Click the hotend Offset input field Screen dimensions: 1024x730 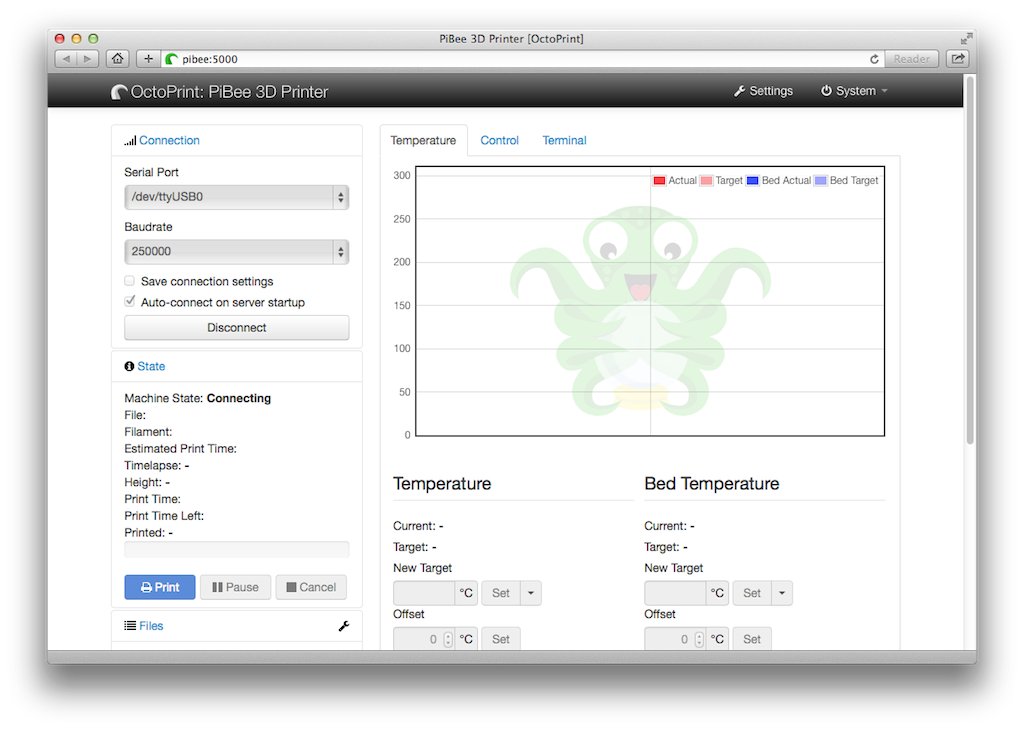424,639
